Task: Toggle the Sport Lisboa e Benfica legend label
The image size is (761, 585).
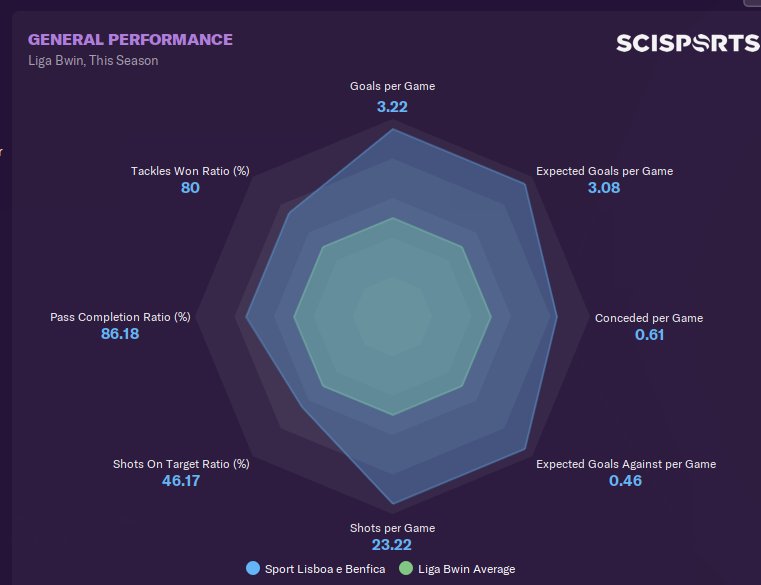Action: [x=325, y=569]
